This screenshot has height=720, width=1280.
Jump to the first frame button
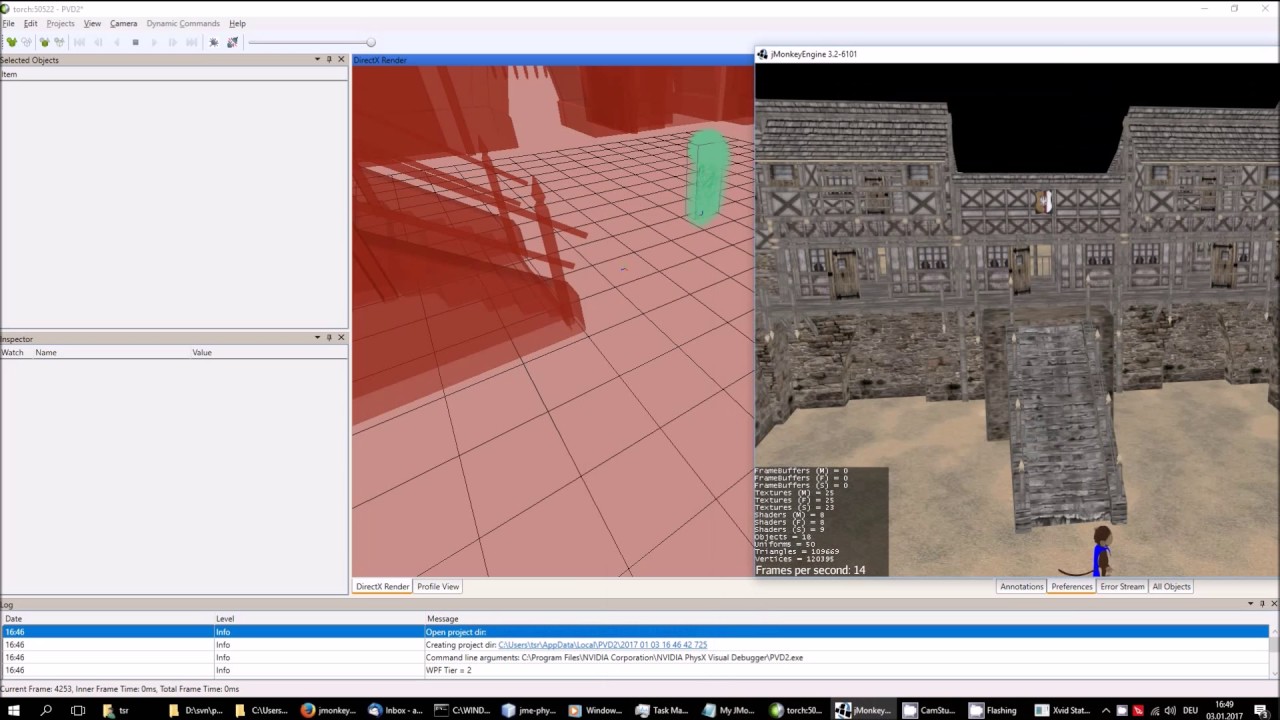[x=79, y=42]
